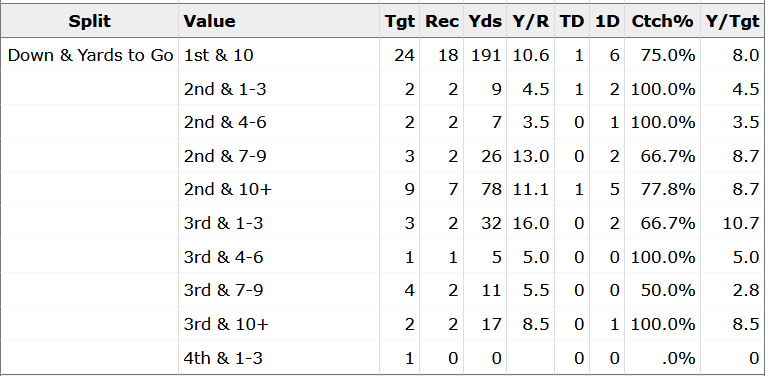Click the Yds column header

tap(485, 21)
